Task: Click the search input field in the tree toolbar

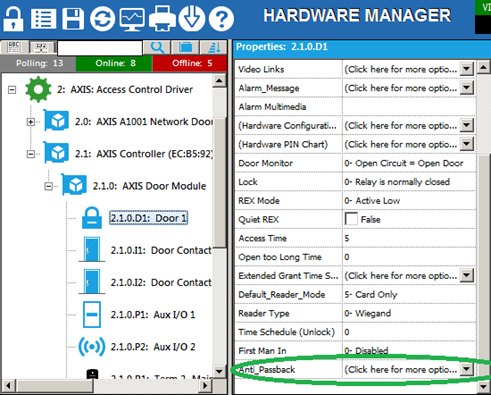Action: pos(100,48)
